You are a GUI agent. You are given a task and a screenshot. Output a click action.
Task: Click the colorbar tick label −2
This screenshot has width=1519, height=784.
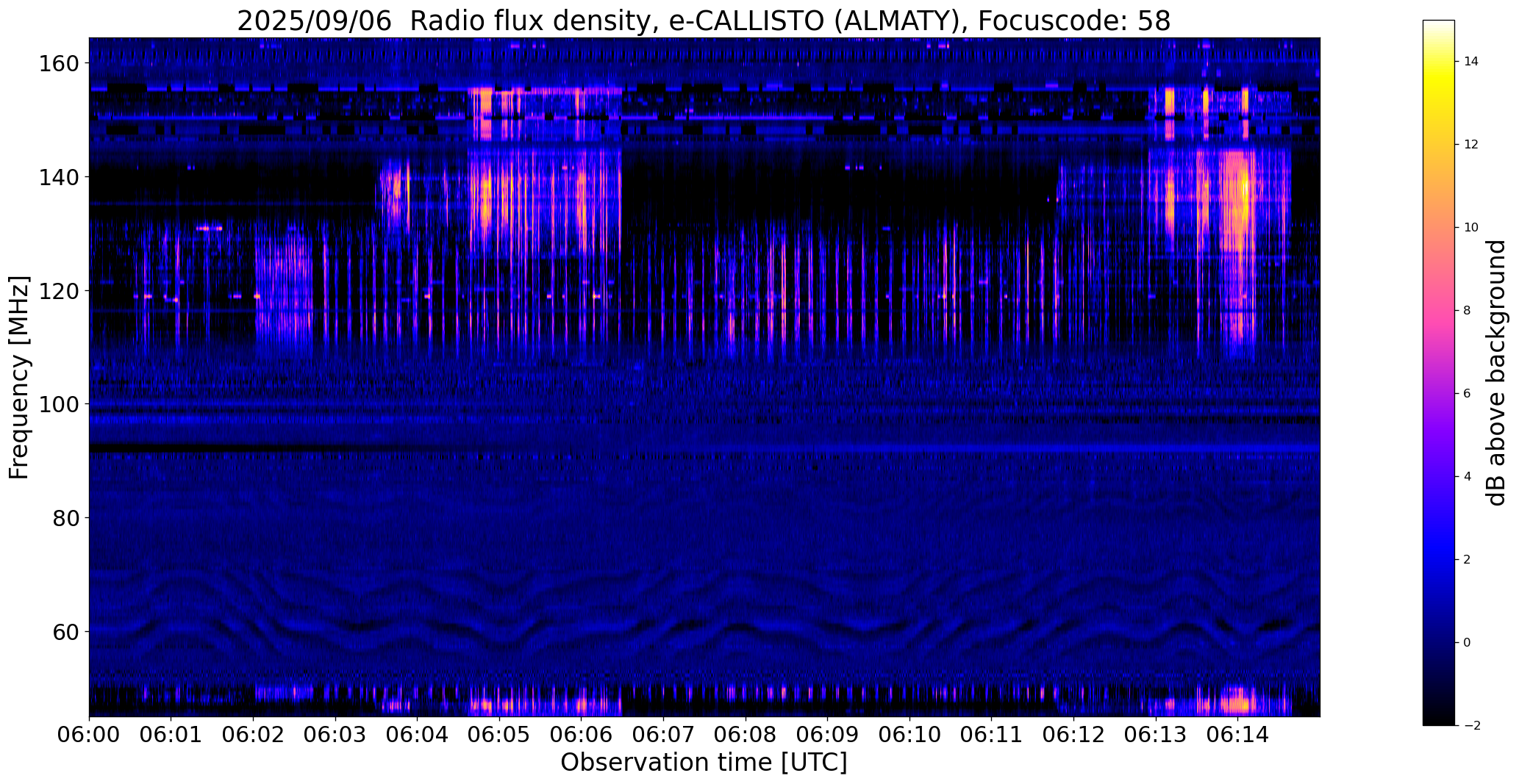[1471, 726]
